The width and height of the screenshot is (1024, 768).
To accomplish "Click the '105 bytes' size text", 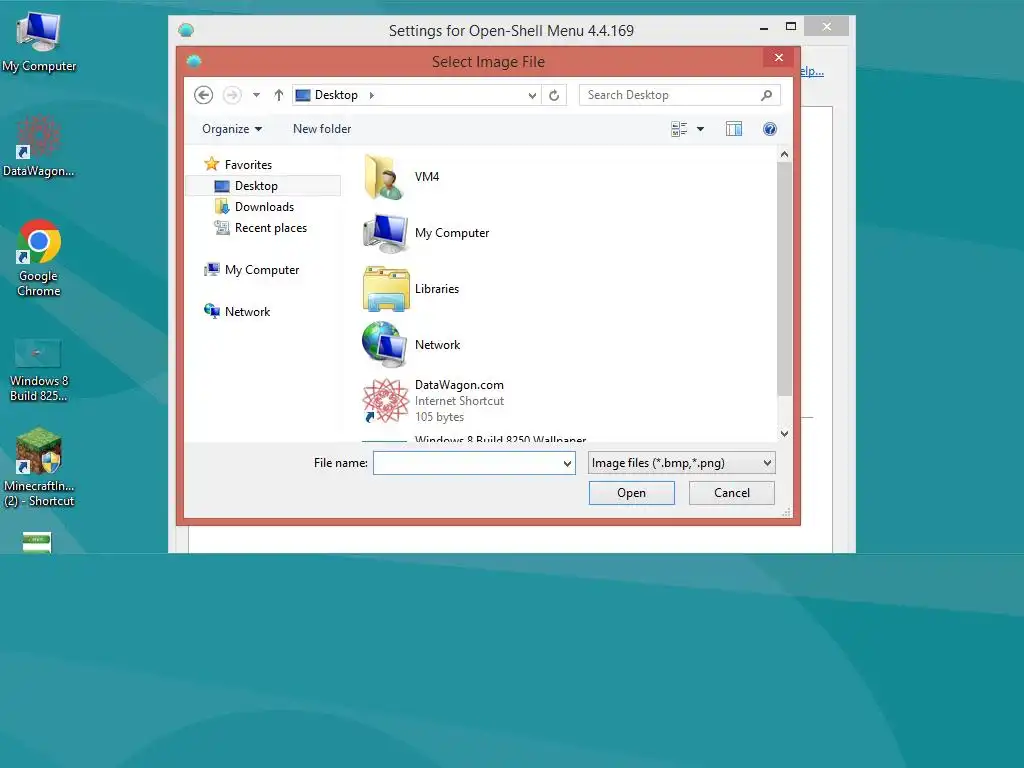I will [440, 417].
